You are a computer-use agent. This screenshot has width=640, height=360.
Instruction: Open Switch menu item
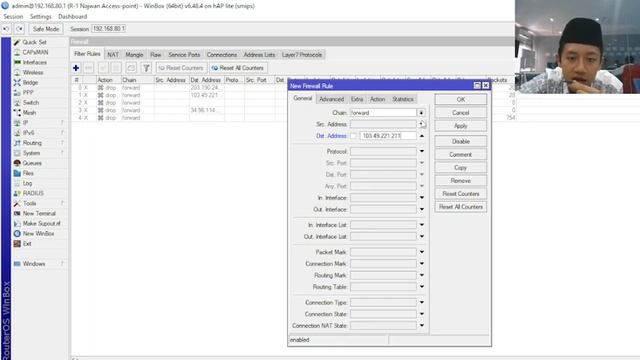[x=31, y=102]
